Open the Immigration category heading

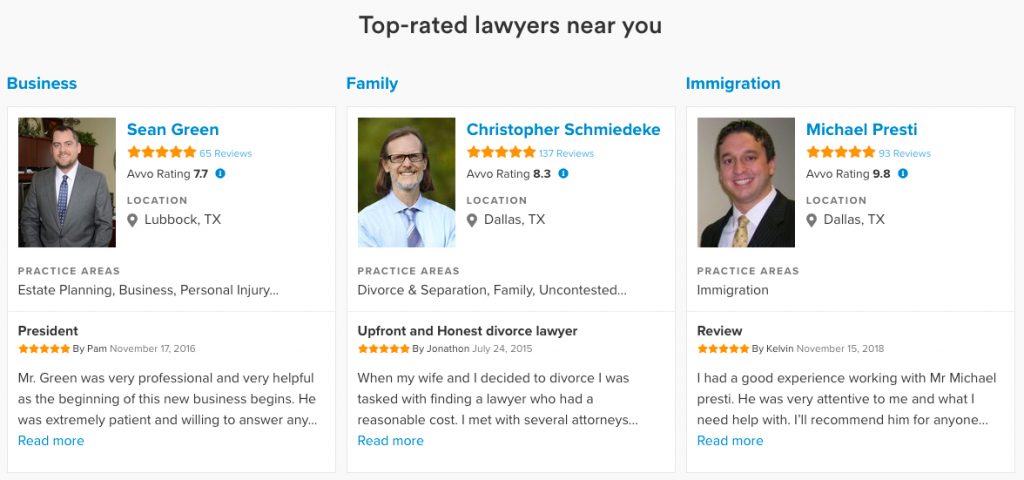click(x=733, y=84)
